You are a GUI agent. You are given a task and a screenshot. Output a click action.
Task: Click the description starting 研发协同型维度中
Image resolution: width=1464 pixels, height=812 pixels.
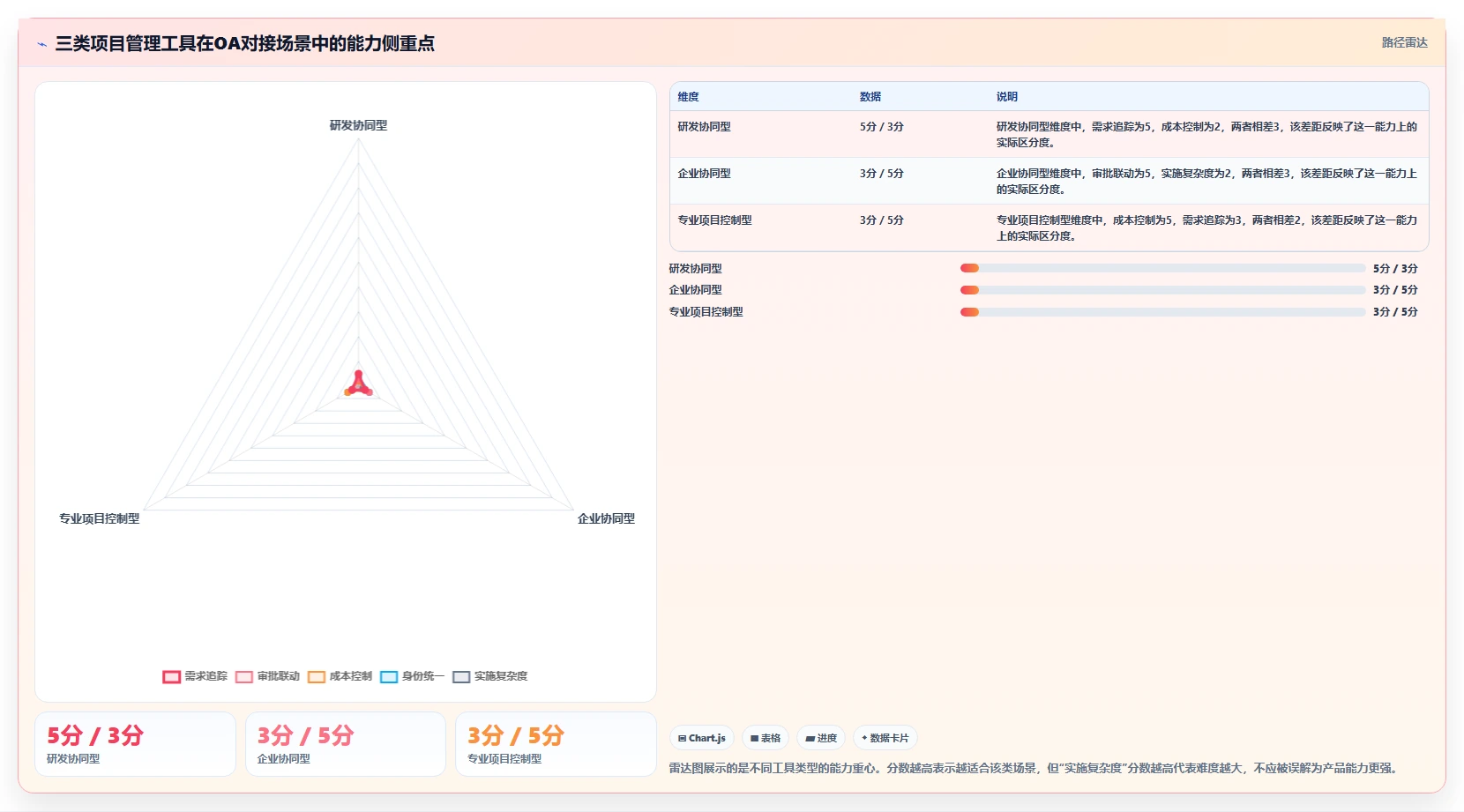click(1206, 135)
